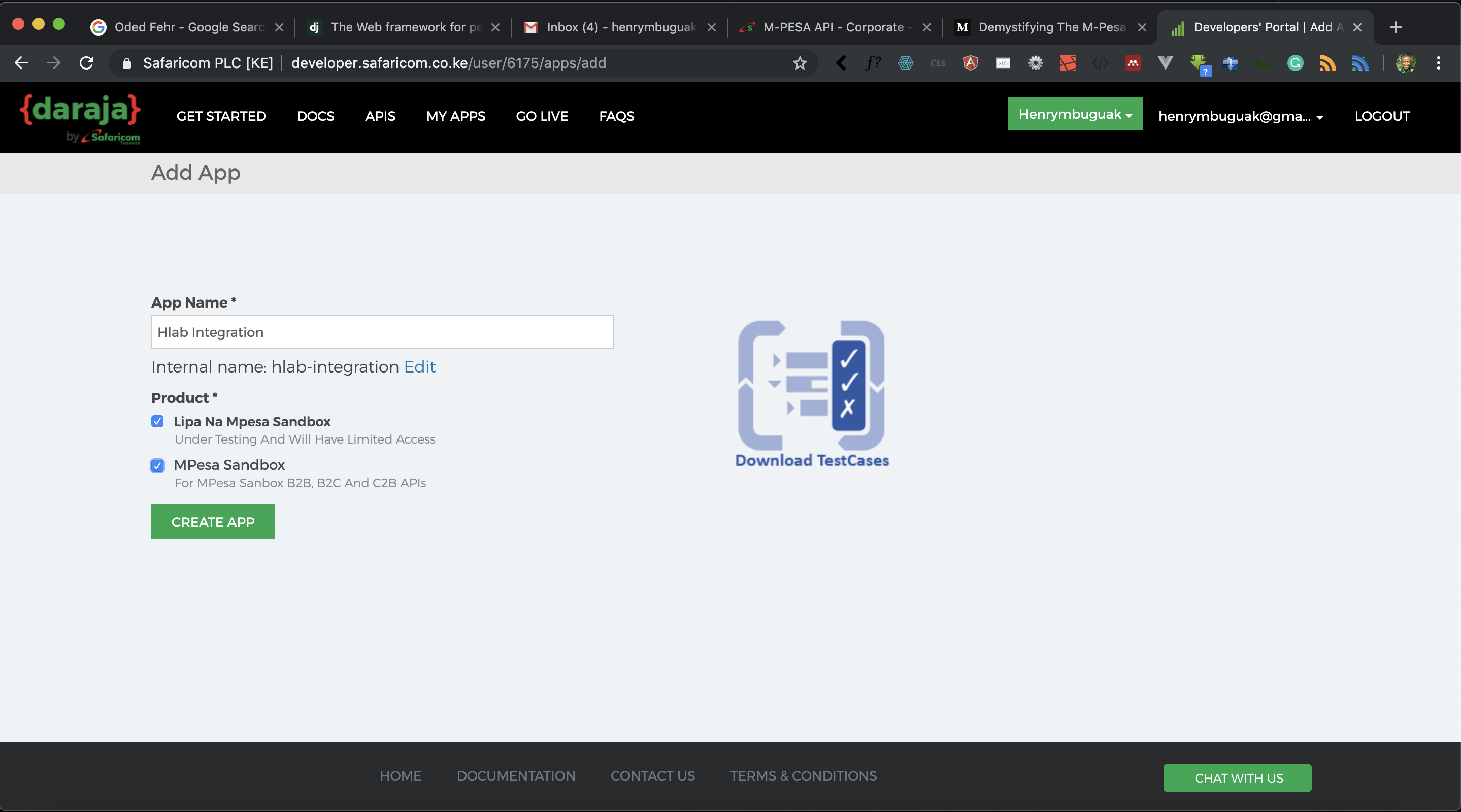Viewport: 1461px width, 812px height.
Task: Click the WhatFont 'f?' extension icon
Action: tap(874, 63)
